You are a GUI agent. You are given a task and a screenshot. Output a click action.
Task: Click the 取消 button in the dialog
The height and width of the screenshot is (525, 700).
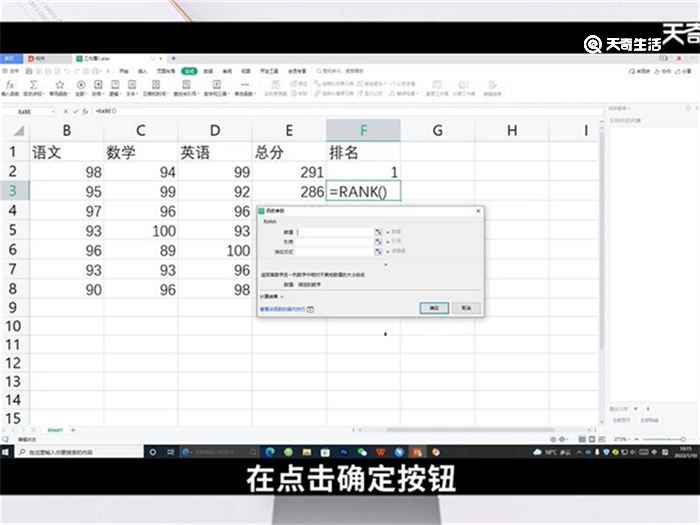(x=466, y=308)
